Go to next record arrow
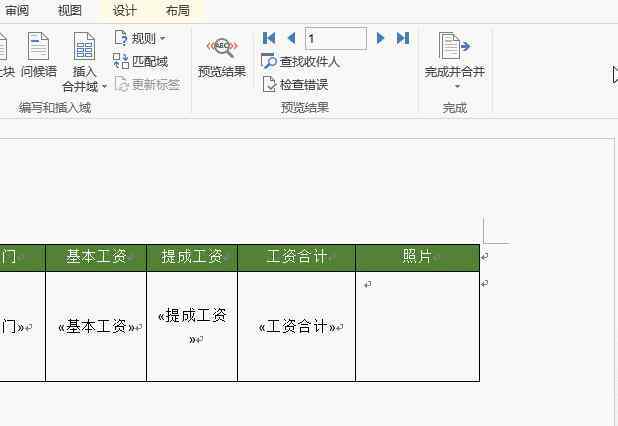Image resolution: width=618 pixels, height=426 pixels. (380, 38)
